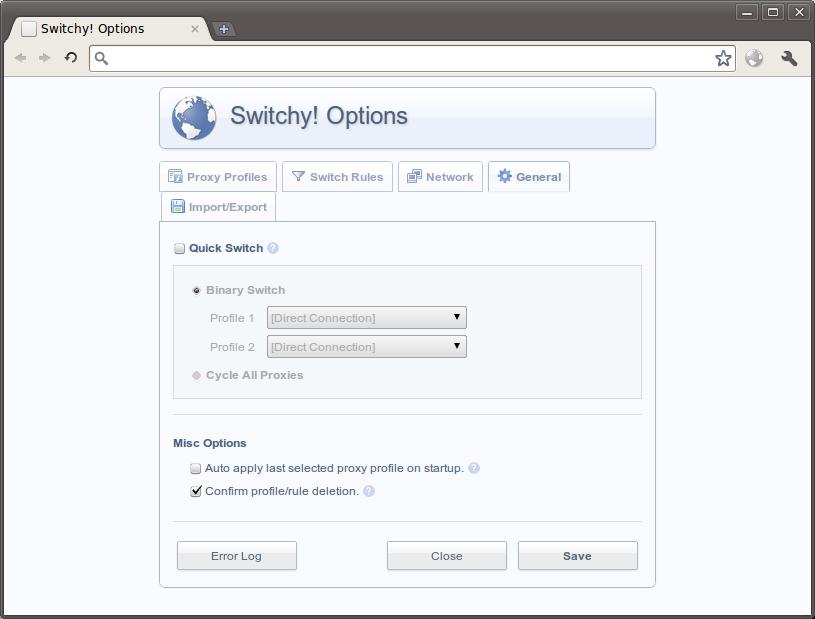The height and width of the screenshot is (619, 815).
Task: Save the options
Action: tap(577, 556)
